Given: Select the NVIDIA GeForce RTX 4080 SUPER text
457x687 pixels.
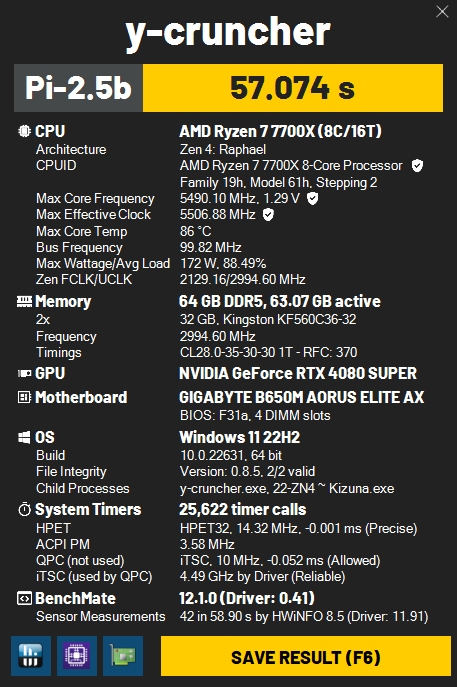Looking at the screenshot, I should tap(298, 373).
